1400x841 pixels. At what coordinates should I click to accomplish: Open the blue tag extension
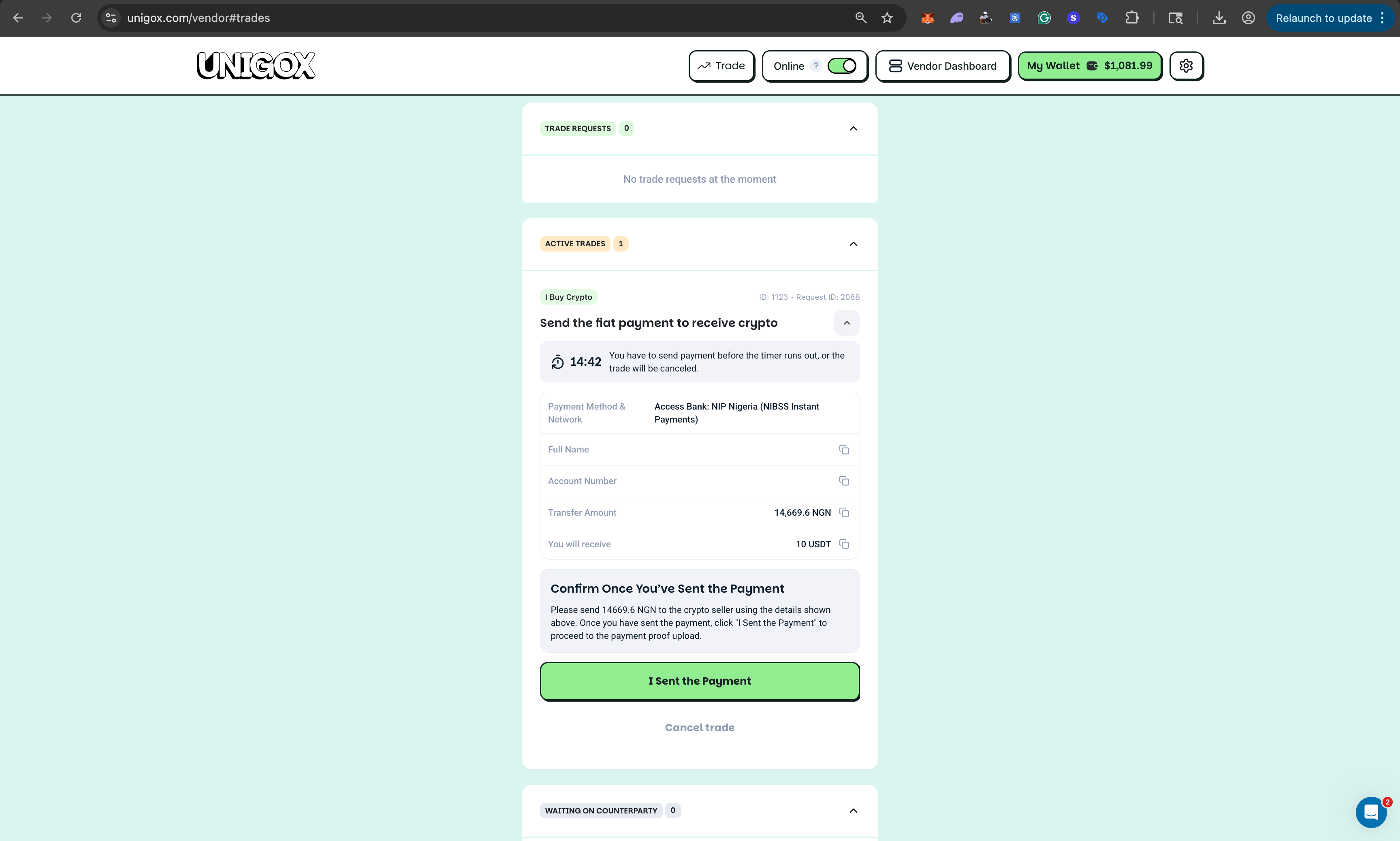1102,18
